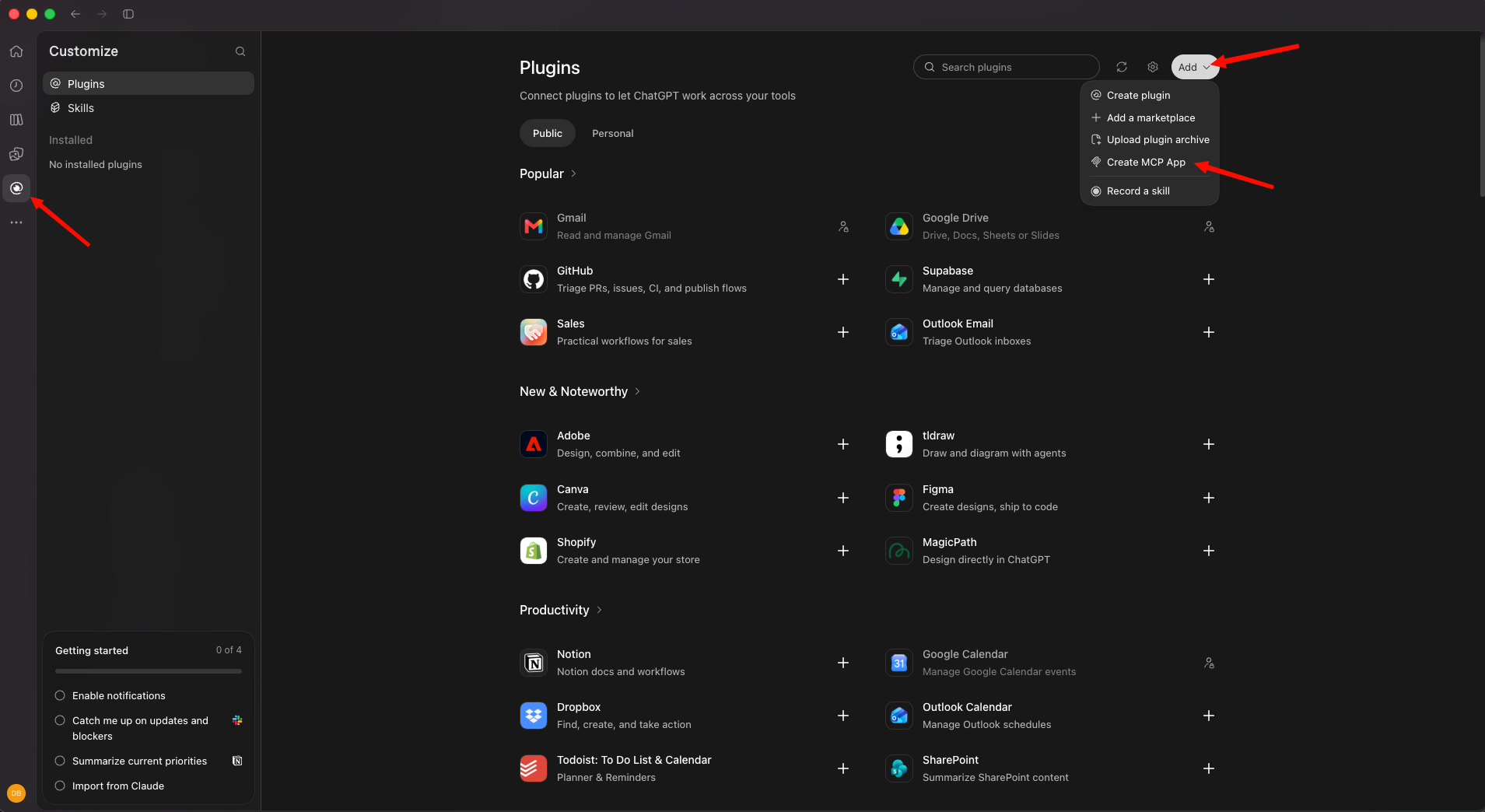Add the Dropbox plugin with its plus
Viewport: 1485px width, 812px height.
coord(843,716)
